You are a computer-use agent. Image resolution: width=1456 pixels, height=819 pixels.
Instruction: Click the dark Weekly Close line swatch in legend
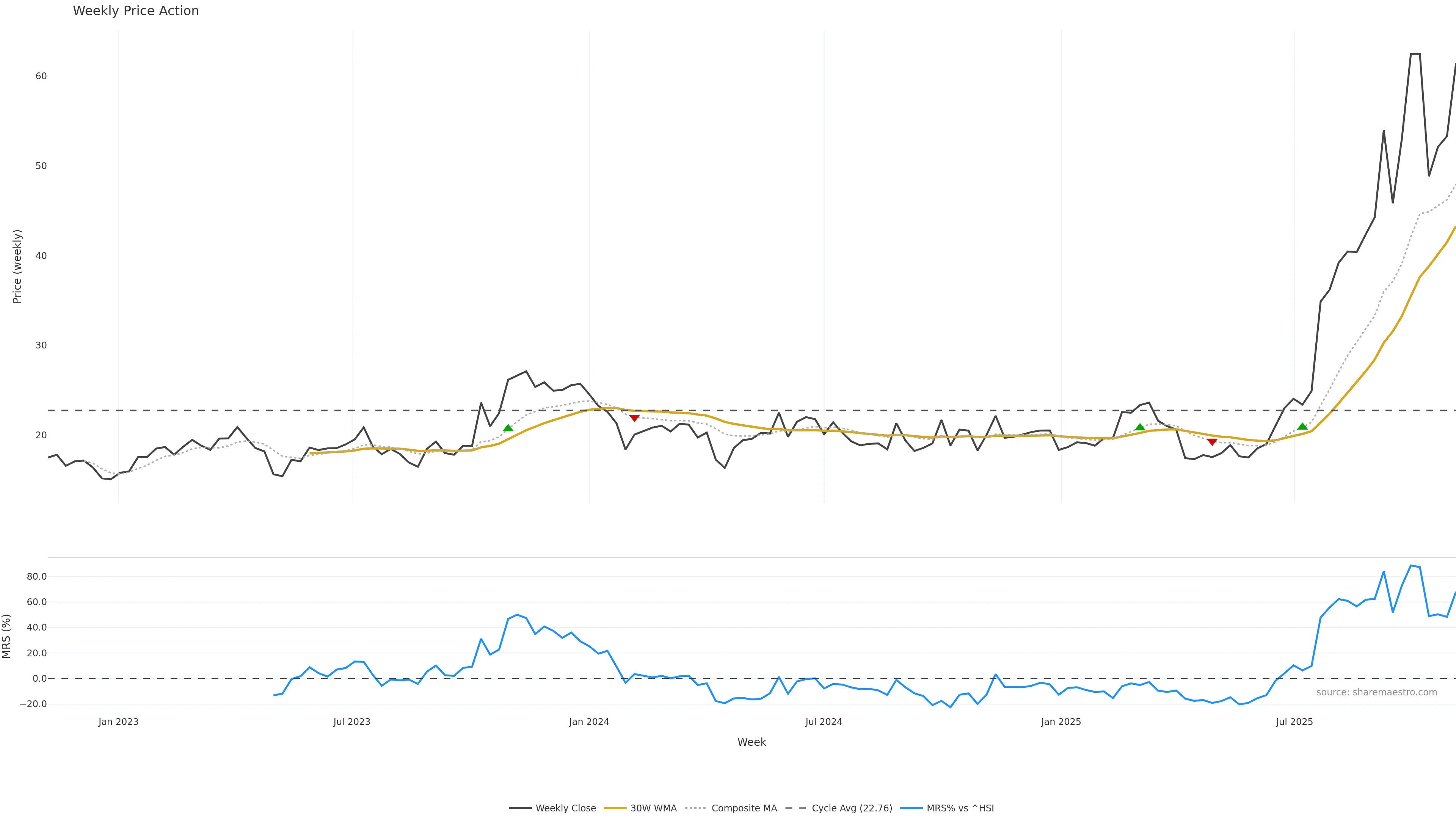(x=520, y=808)
